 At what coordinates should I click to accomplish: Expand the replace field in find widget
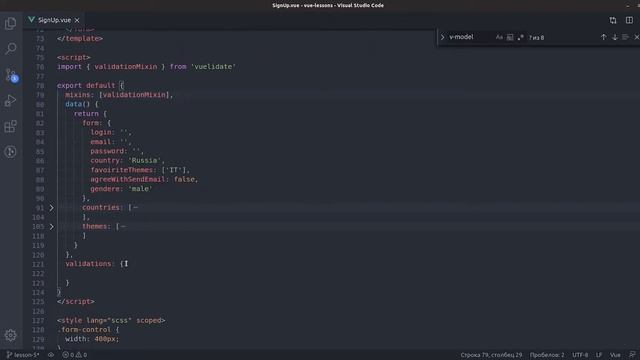point(442,37)
